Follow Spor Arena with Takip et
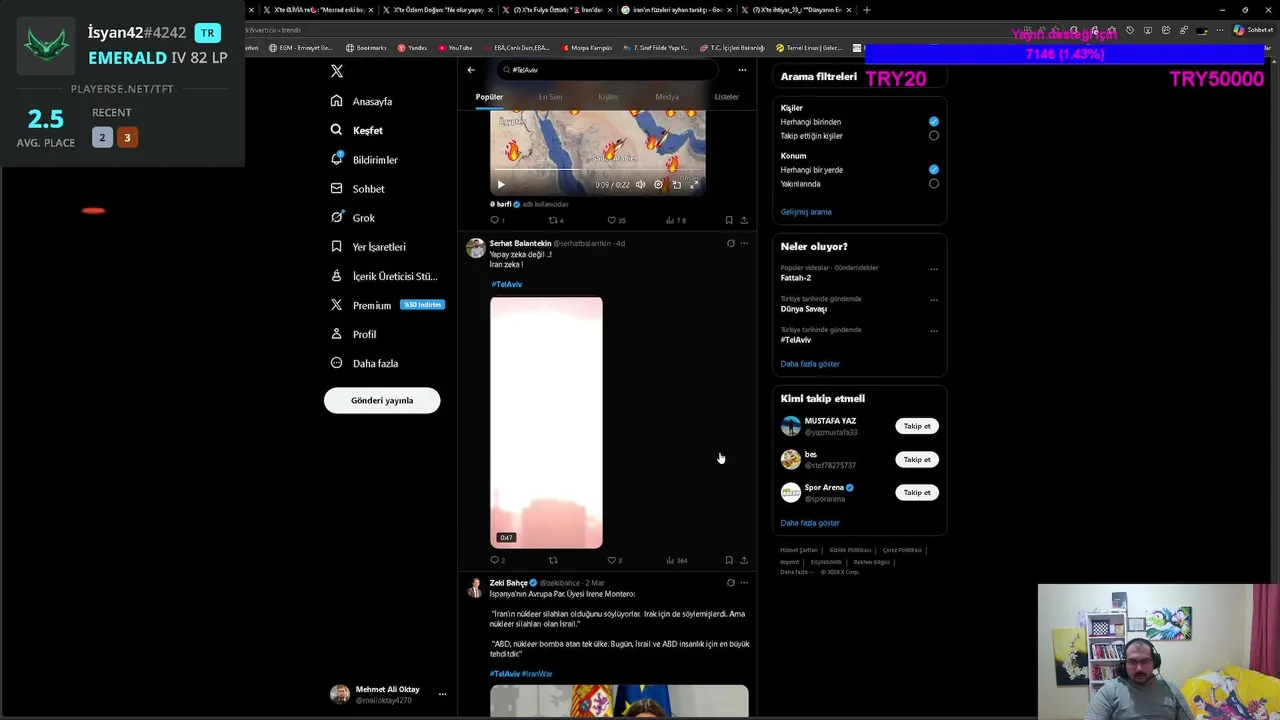This screenshot has height=720, width=1280. click(917, 492)
